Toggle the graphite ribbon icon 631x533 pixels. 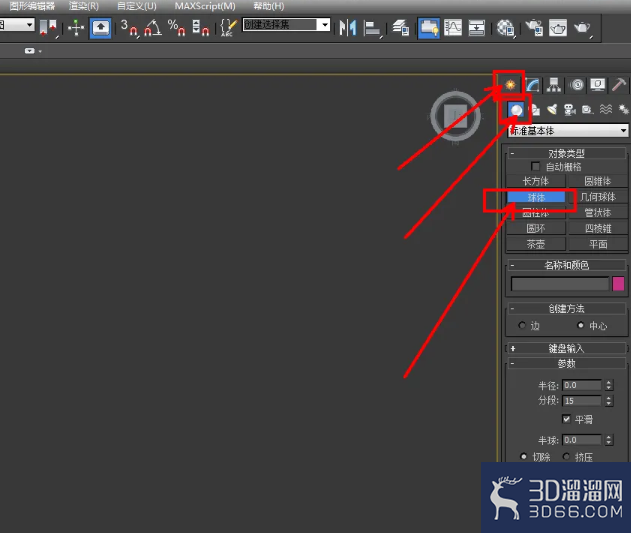(x=429, y=28)
